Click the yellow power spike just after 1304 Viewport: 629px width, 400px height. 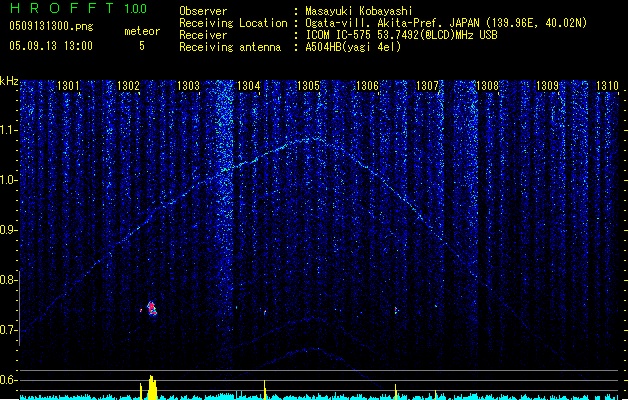click(x=265, y=390)
